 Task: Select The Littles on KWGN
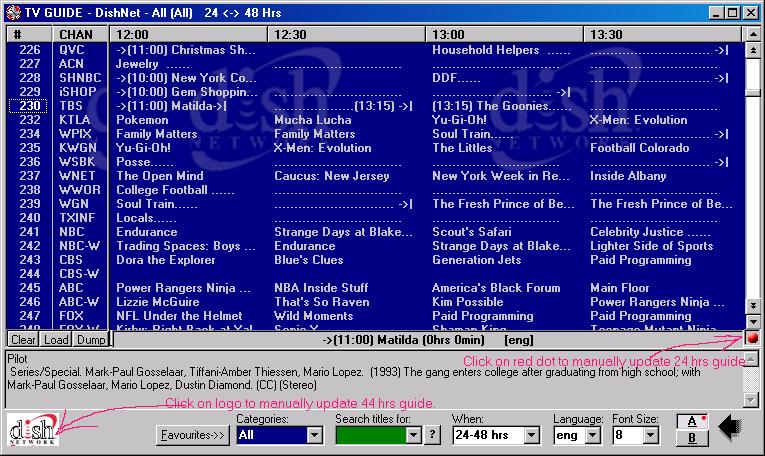(x=462, y=148)
